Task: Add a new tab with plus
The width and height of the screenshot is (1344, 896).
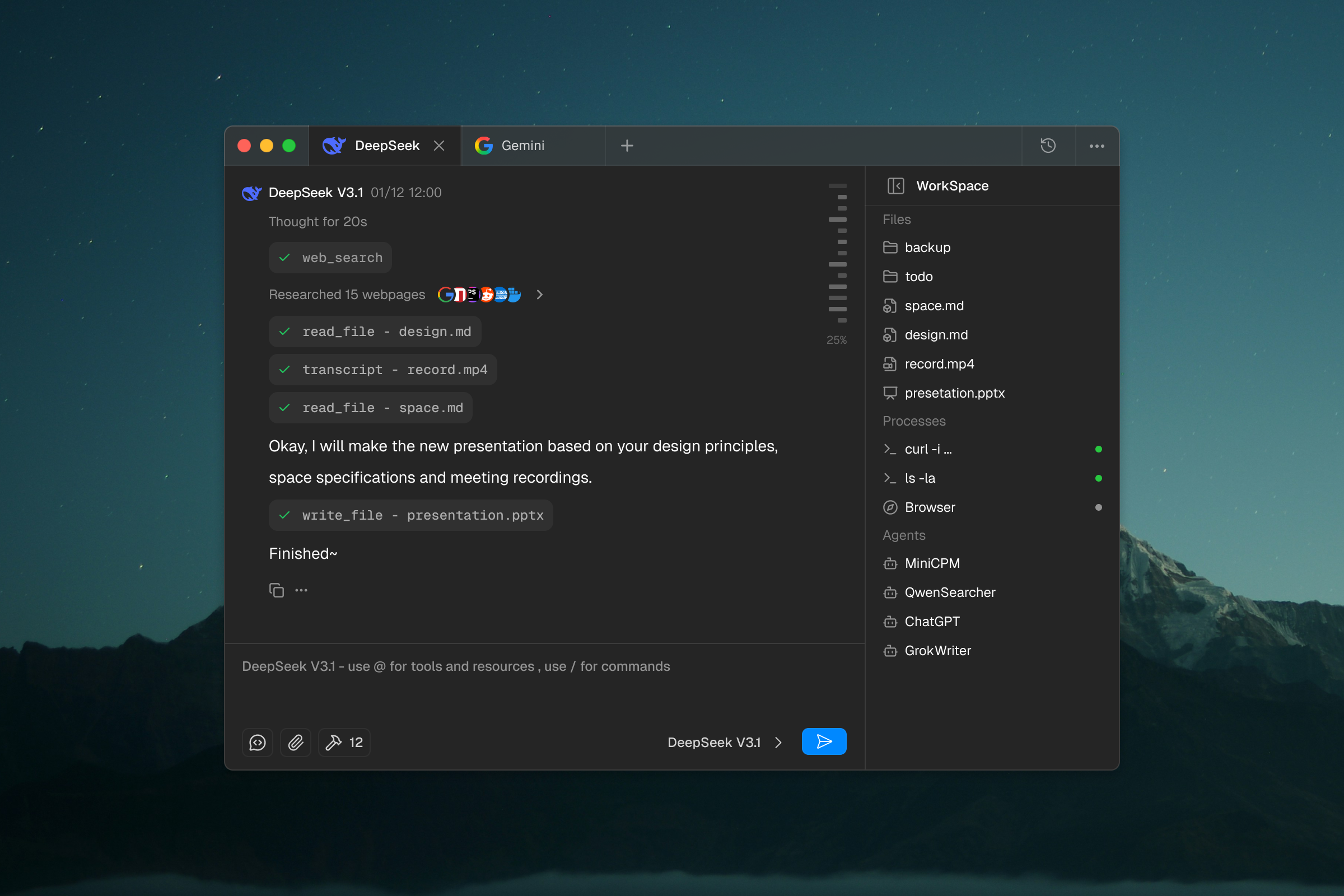Action: pos(627,146)
